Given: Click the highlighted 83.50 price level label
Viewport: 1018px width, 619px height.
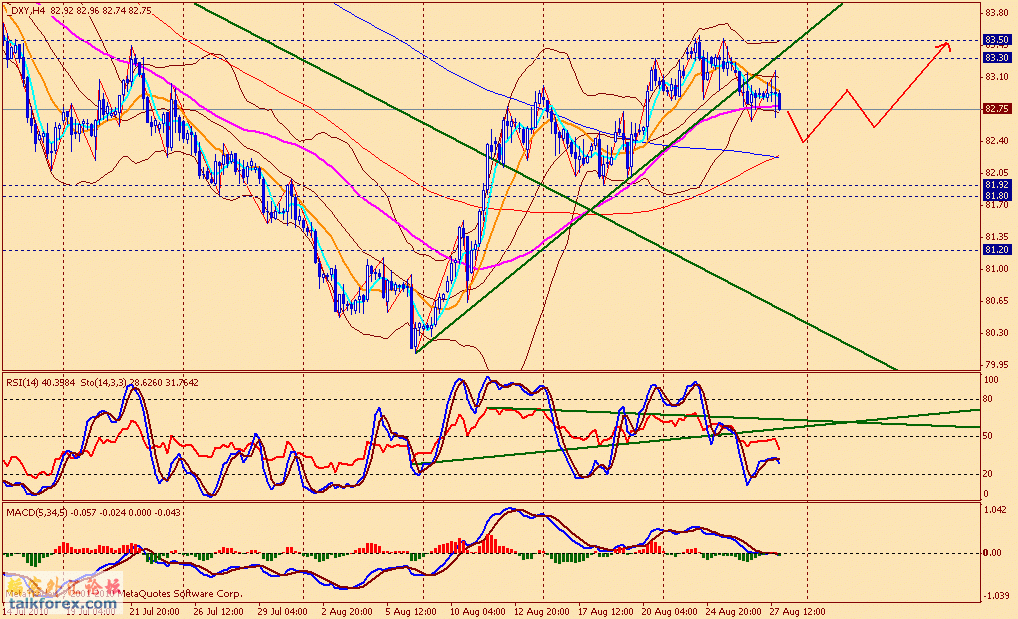Looking at the screenshot, I should tap(997, 40).
